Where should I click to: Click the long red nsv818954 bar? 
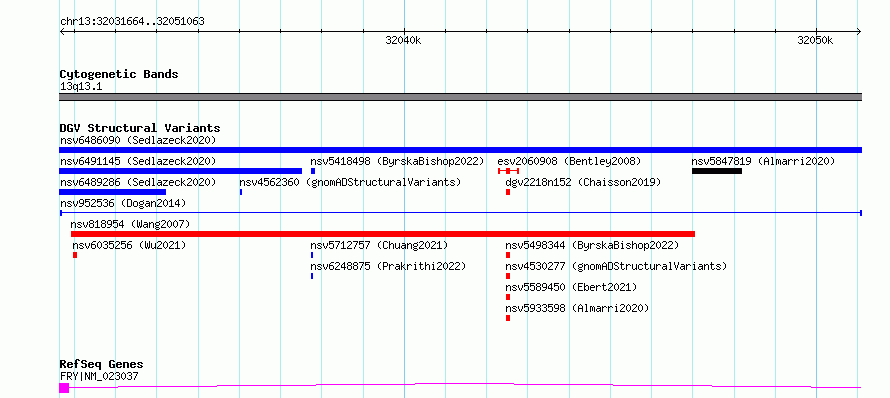click(383, 234)
